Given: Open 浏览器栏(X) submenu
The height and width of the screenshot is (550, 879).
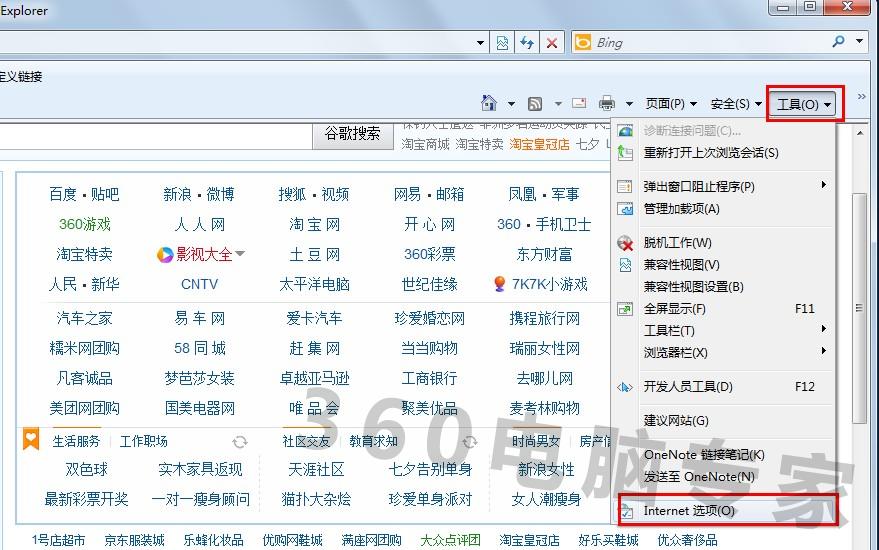Looking at the screenshot, I should (724, 352).
